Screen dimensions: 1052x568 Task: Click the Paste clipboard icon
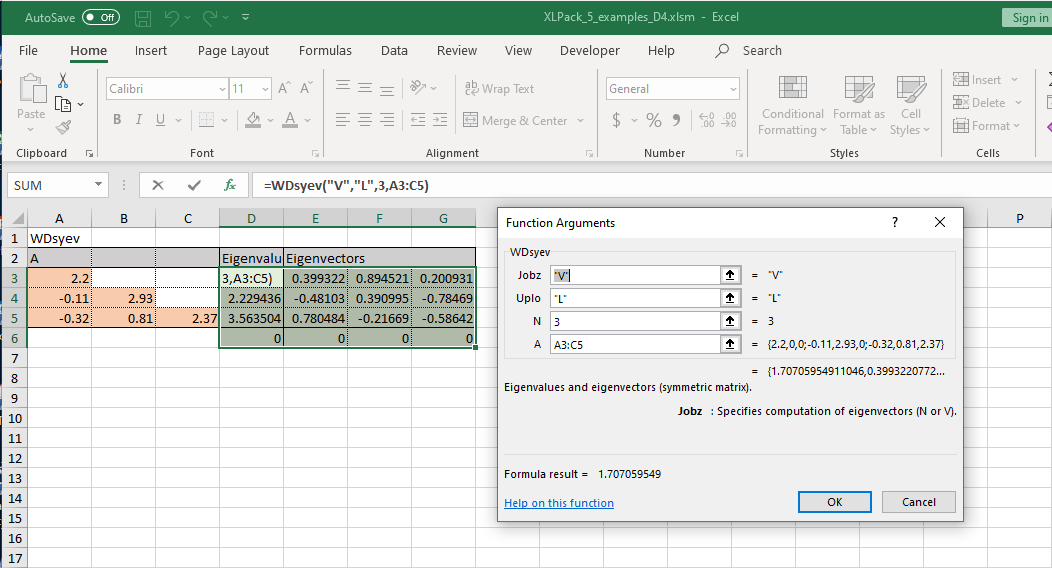click(32, 89)
